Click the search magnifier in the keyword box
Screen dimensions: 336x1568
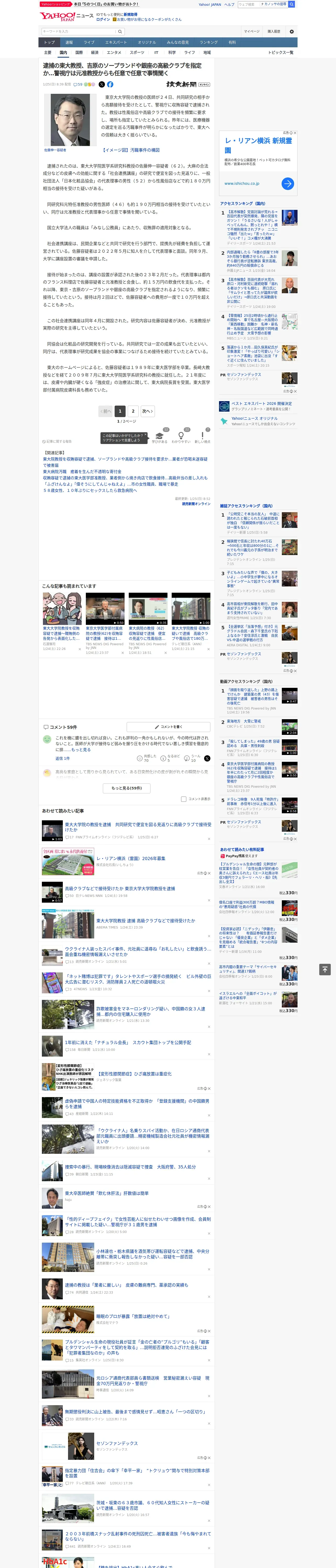point(120,32)
